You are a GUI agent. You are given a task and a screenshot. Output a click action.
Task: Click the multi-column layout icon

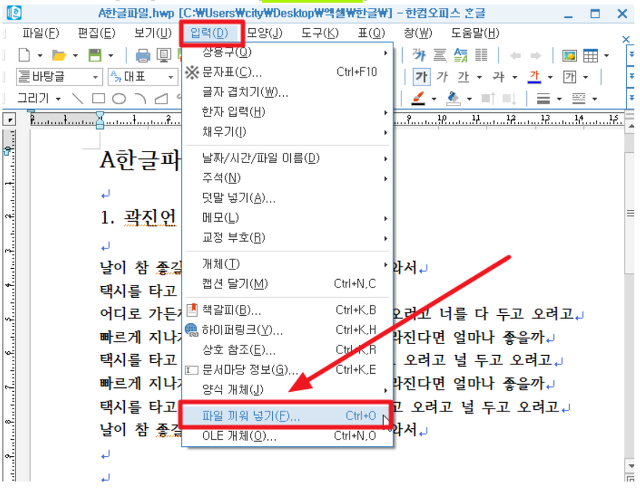[481, 55]
